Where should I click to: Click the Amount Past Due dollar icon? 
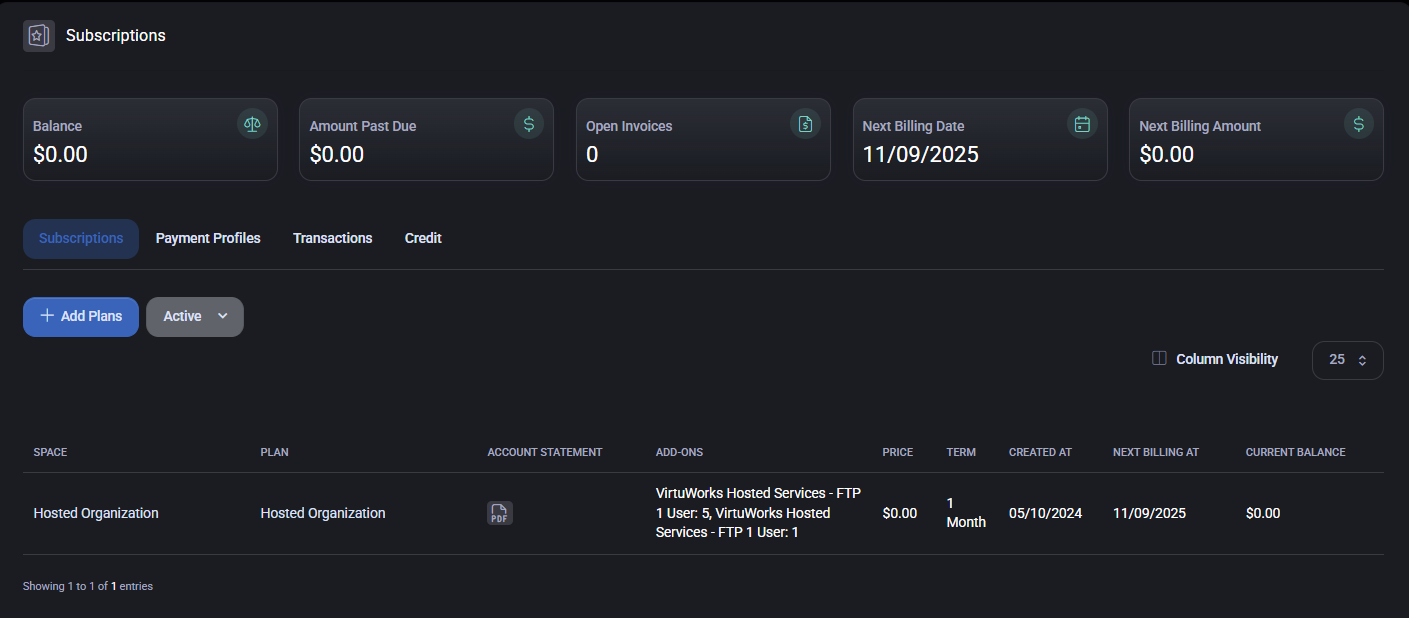(529, 124)
